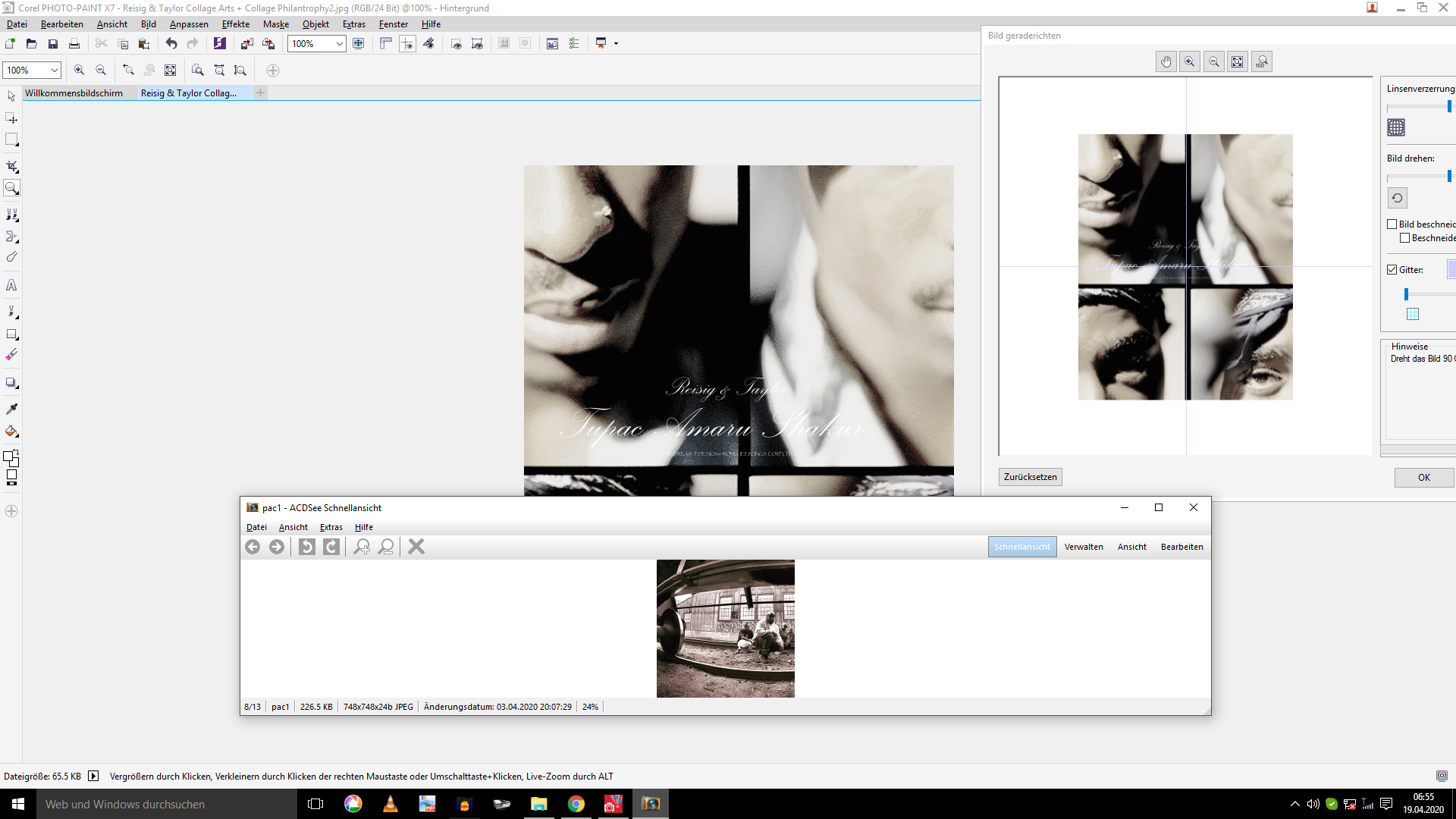Image resolution: width=1456 pixels, height=819 pixels.
Task: Click the Schnellansicht mode button
Action: click(1021, 547)
